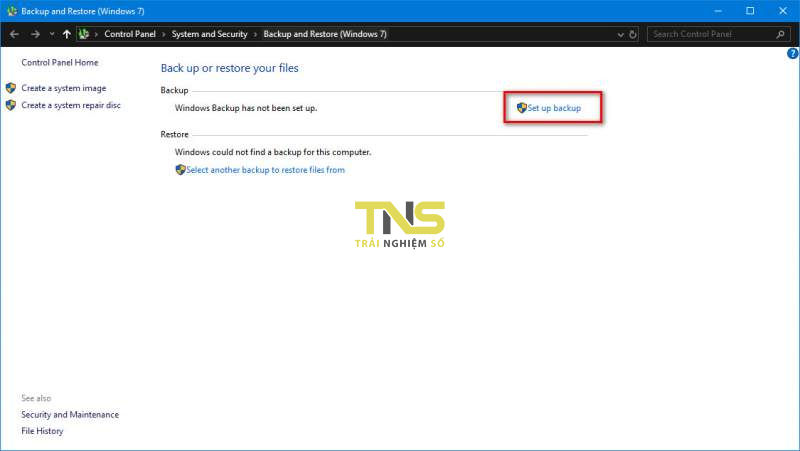Go forward using the forward arrow
Screen dimensions: 800x451
(x=35, y=34)
